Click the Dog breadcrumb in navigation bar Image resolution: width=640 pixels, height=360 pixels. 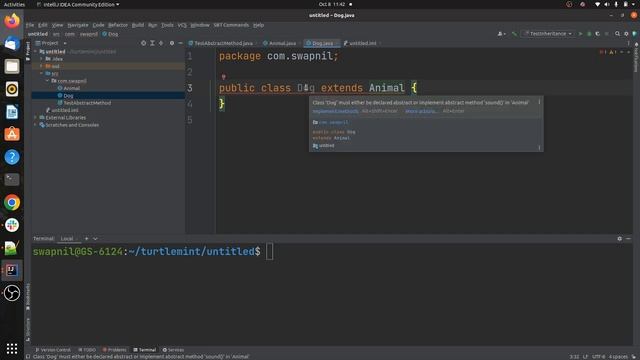pos(110,34)
